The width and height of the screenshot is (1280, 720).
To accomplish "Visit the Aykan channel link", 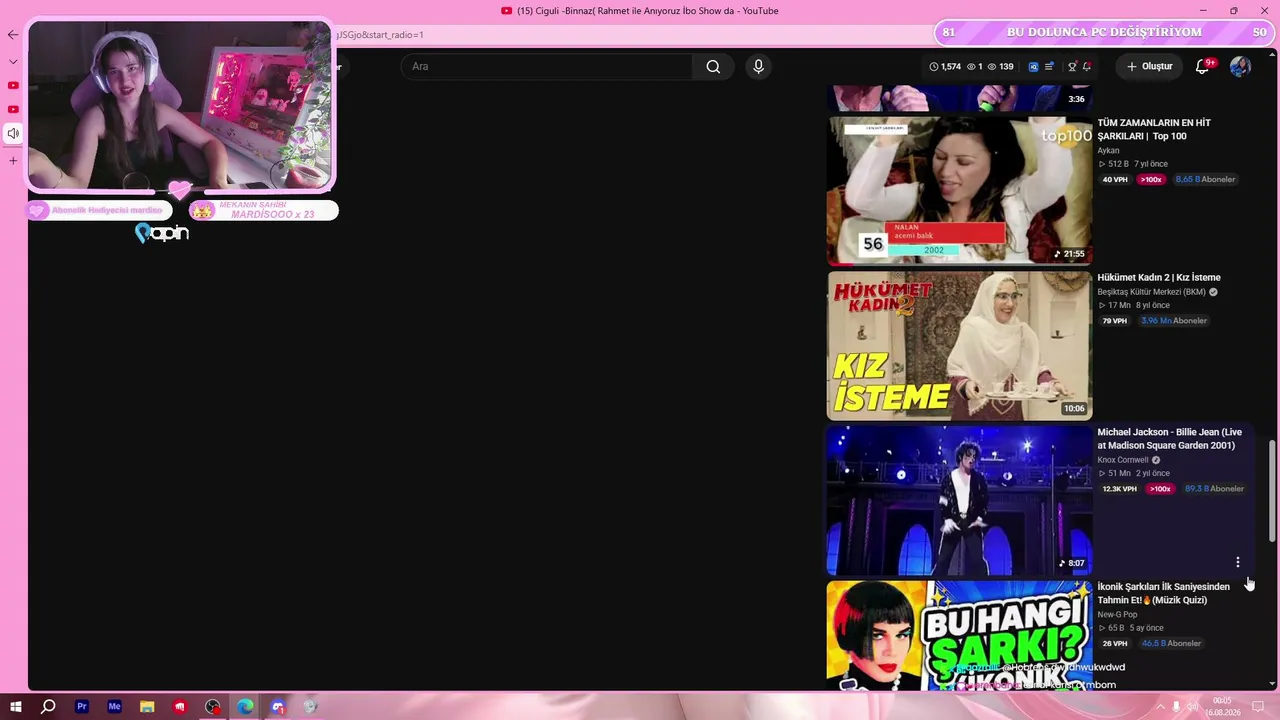I will click(x=1108, y=151).
